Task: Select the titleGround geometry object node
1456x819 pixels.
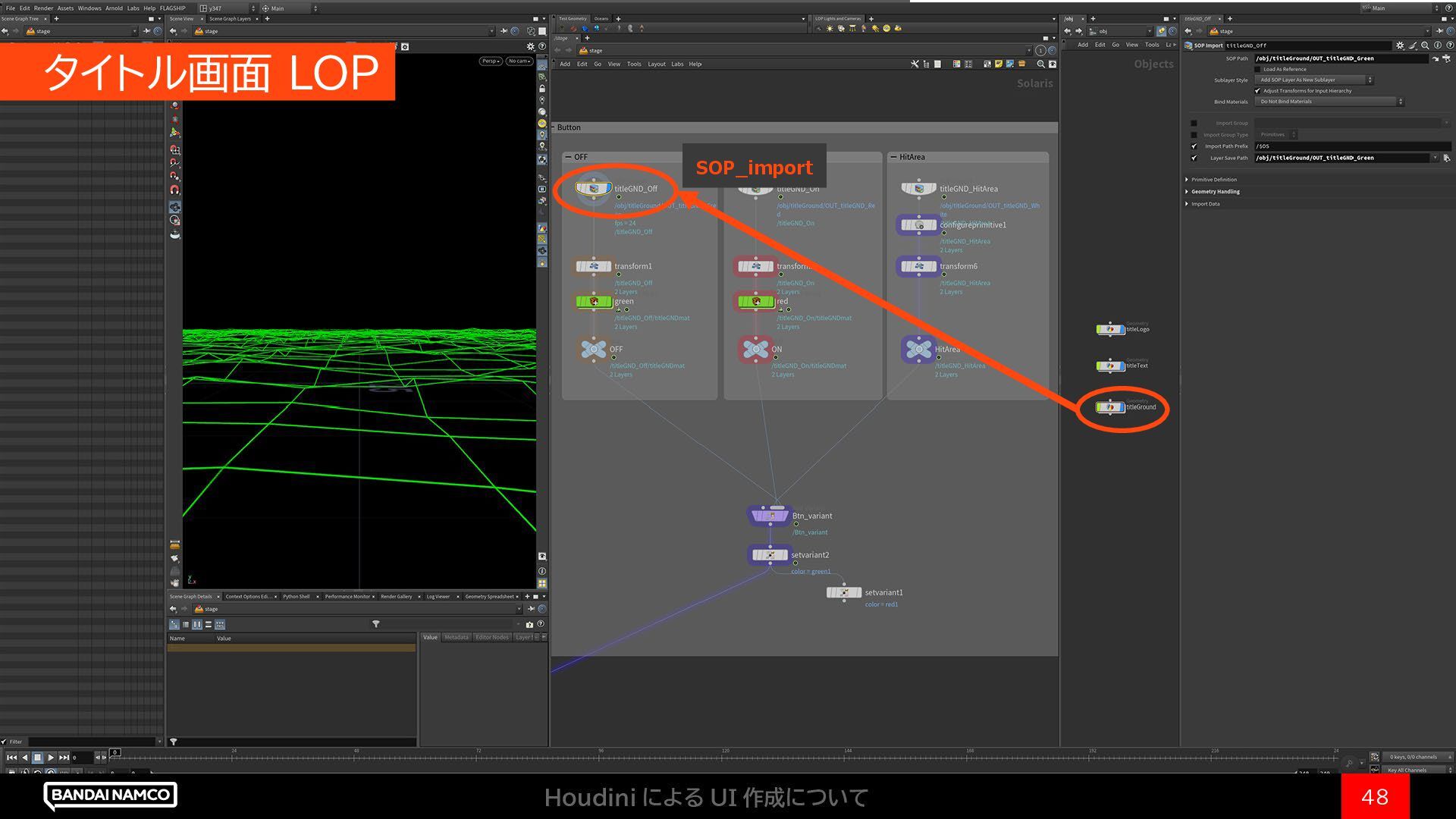Action: 1110,407
